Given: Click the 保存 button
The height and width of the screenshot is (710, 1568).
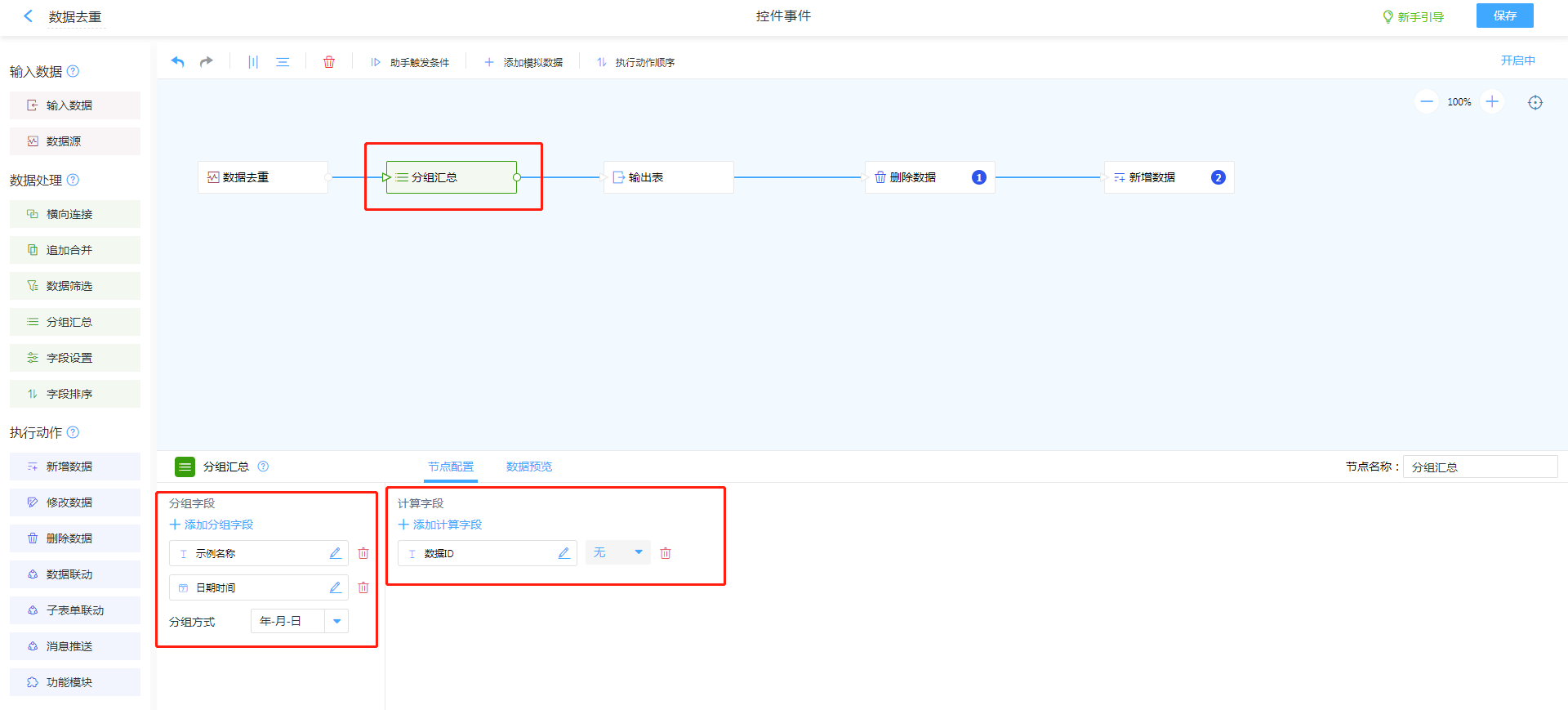Looking at the screenshot, I should pyautogui.click(x=1504, y=16).
